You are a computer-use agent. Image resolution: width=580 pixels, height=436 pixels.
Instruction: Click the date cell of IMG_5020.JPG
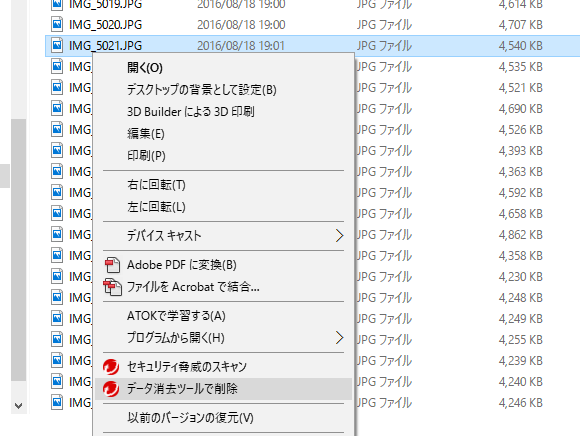click(x=241, y=25)
